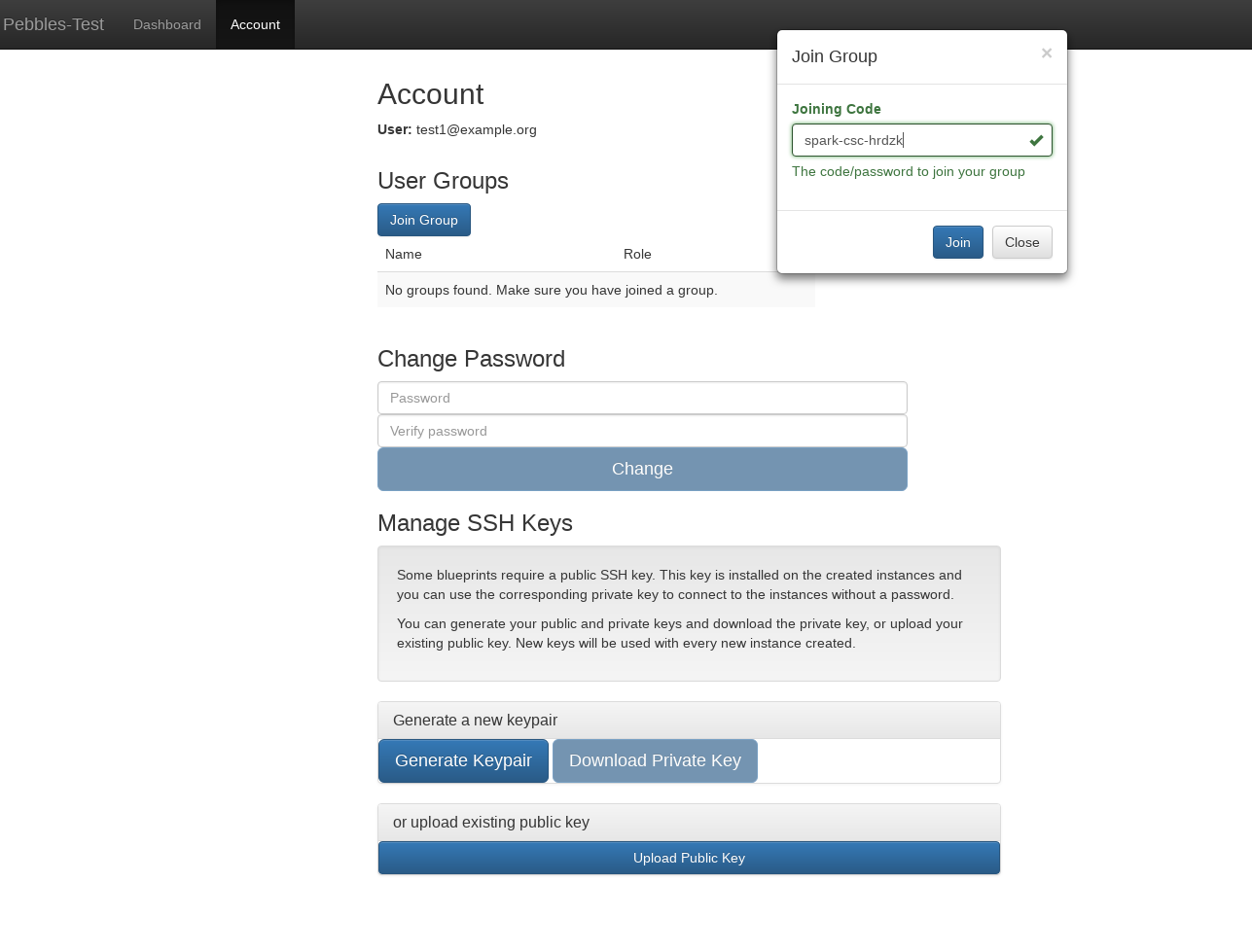Click the Generate Keypair button

pyautogui.click(x=463, y=760)
